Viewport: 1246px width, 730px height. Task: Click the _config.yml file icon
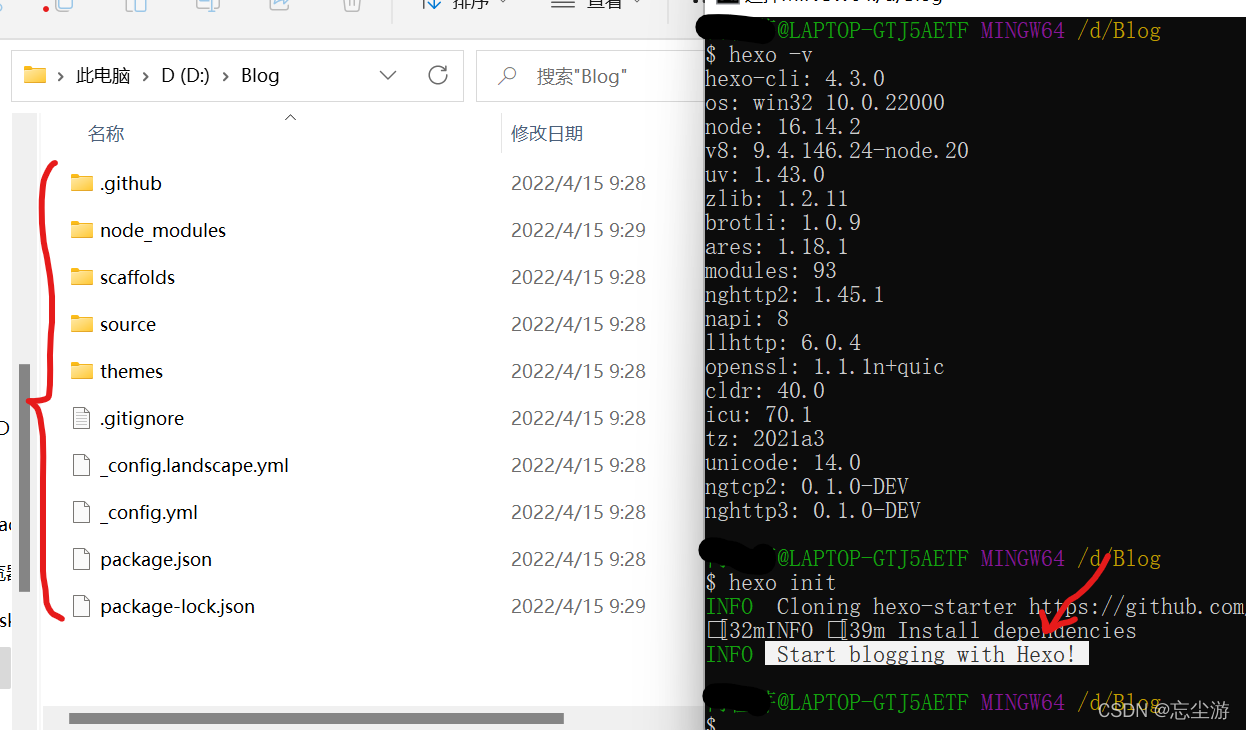pos(82,512)
